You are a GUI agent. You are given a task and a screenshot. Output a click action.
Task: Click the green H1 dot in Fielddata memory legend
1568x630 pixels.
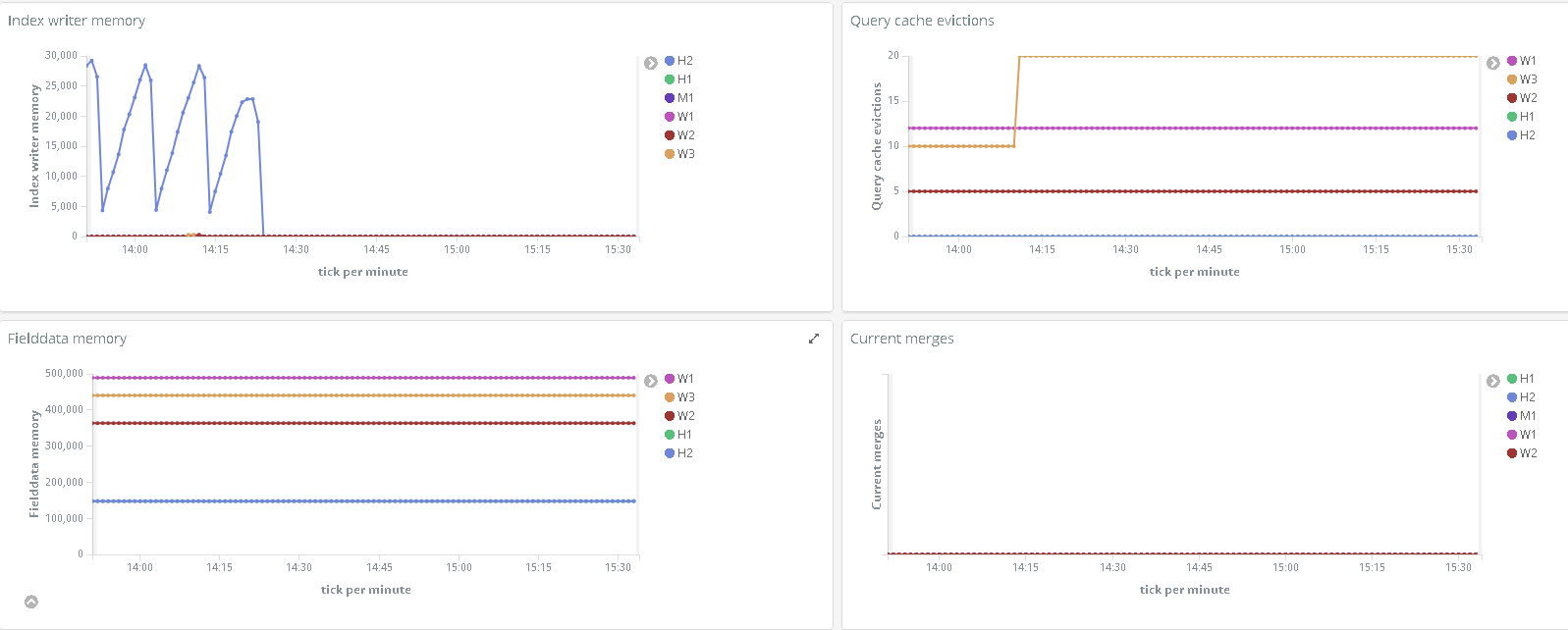click(670, 435)
